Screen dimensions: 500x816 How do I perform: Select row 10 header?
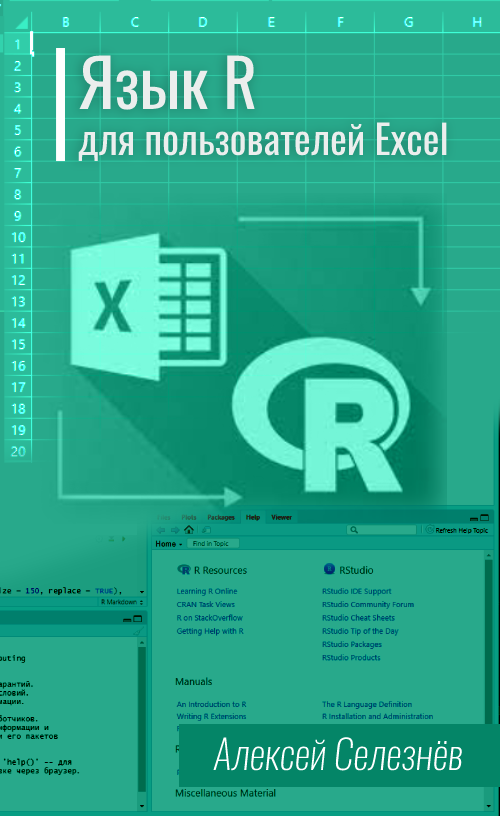[18, 237]
